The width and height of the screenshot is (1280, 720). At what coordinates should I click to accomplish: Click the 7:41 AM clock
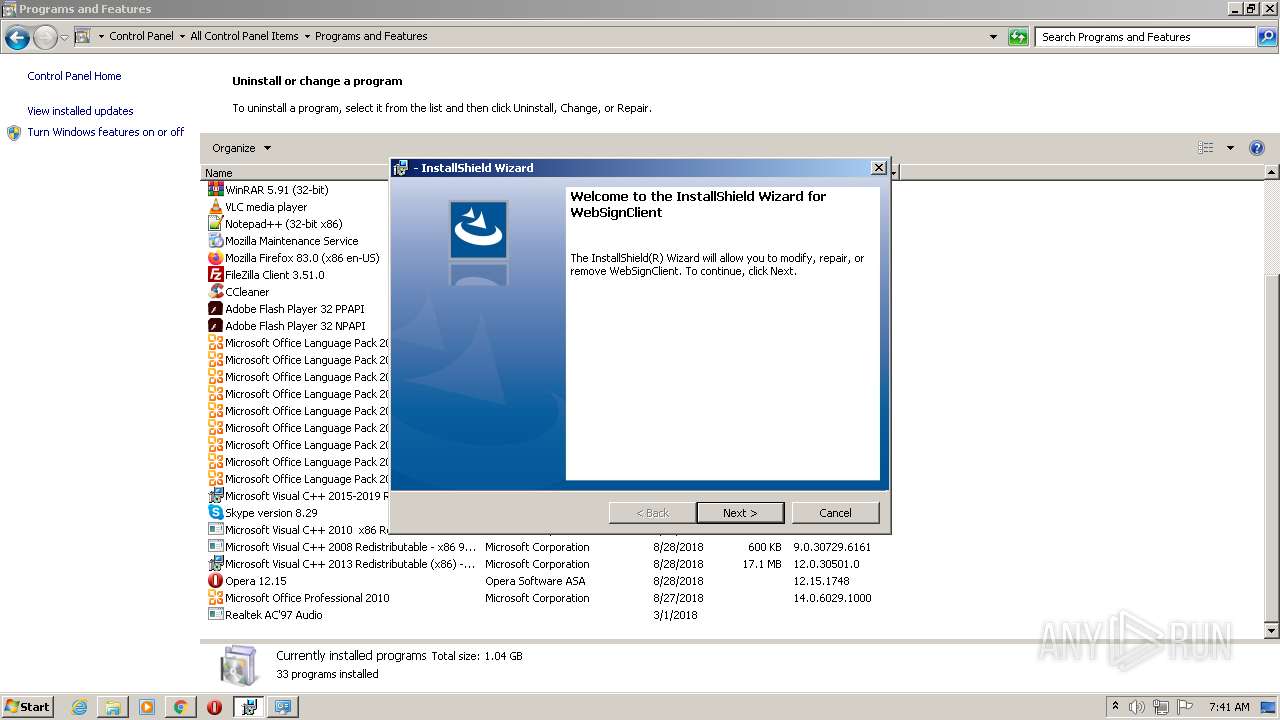click(1229, 707)
